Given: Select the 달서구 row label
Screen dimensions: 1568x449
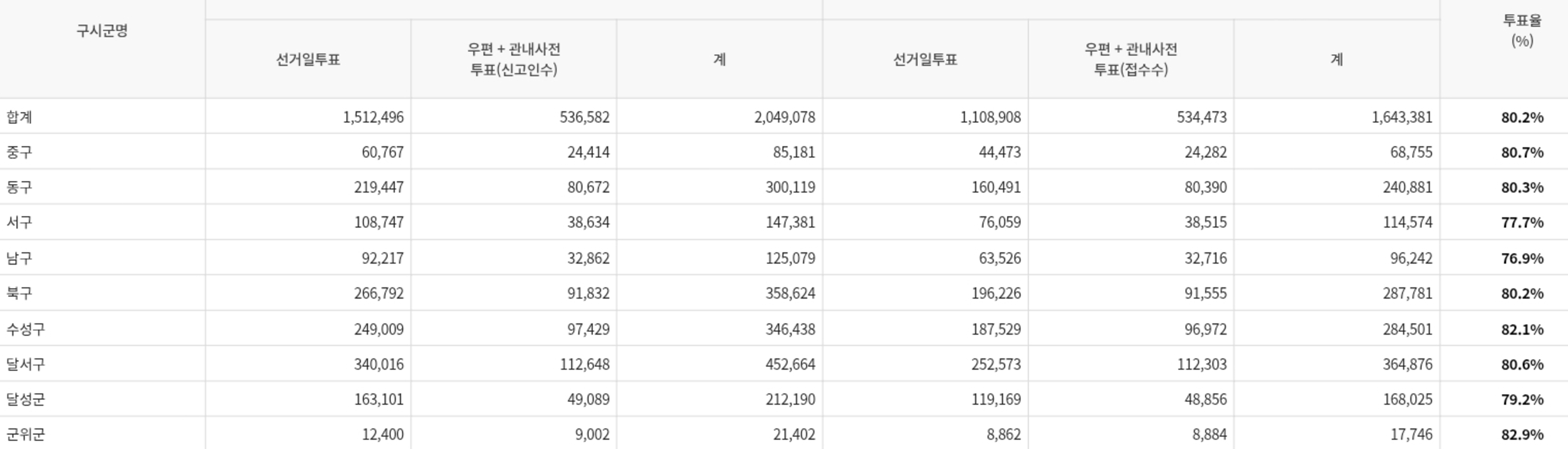Looking at the screenshot, I should [26, 365].
